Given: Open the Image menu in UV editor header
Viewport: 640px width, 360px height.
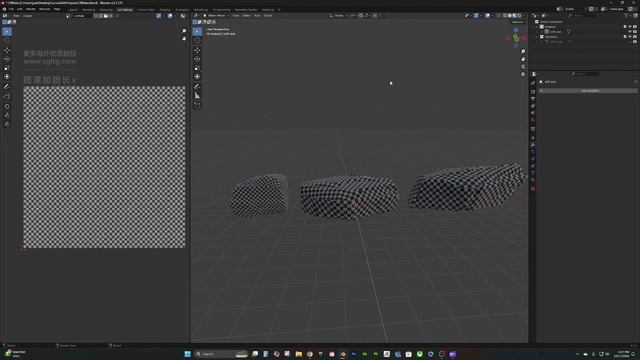Looking at the screenshot, I should click(x=28, y=16).
